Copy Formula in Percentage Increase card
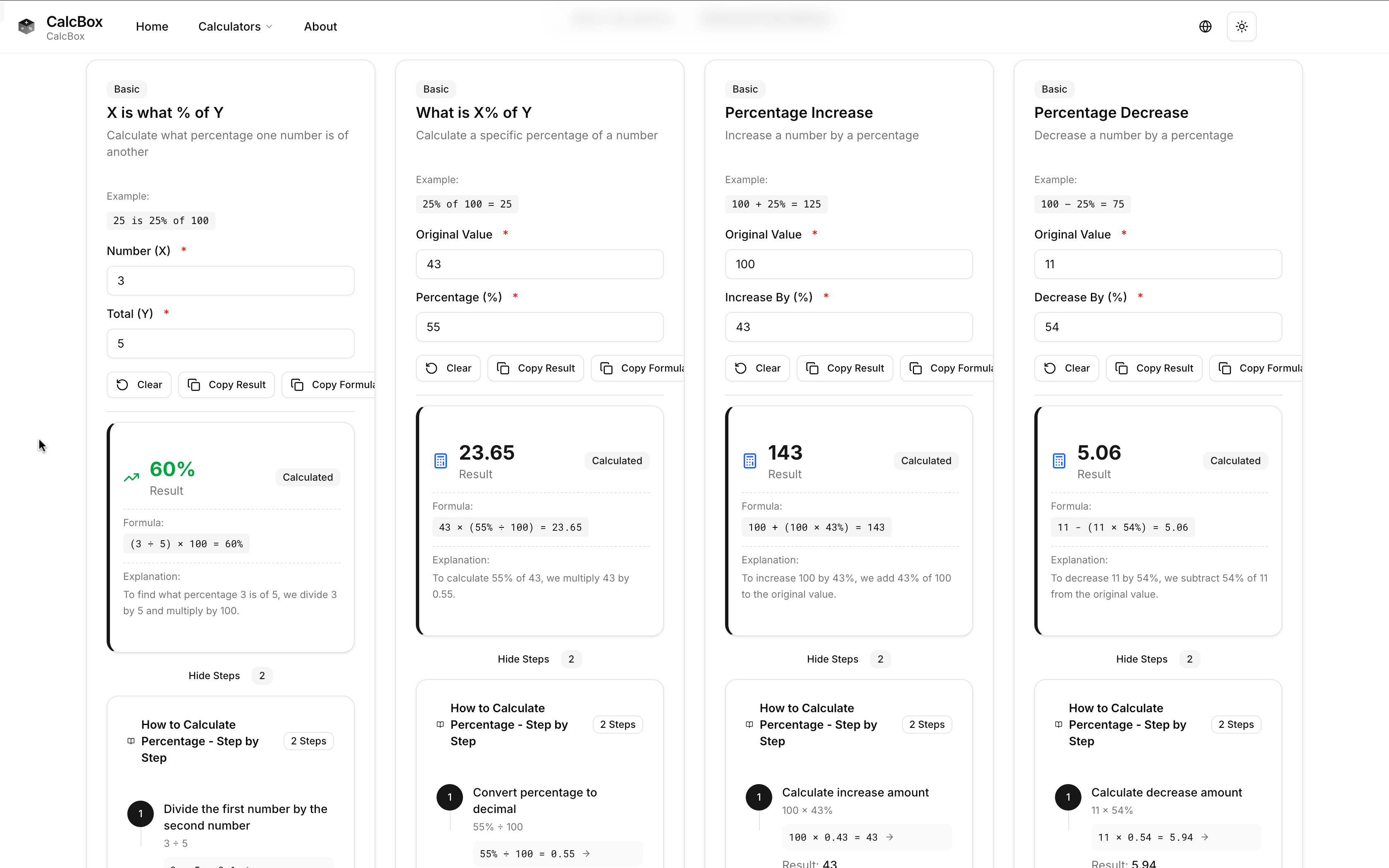Image resolution: width=1389 pixels, height=868 pixels. tap(947, 368)
